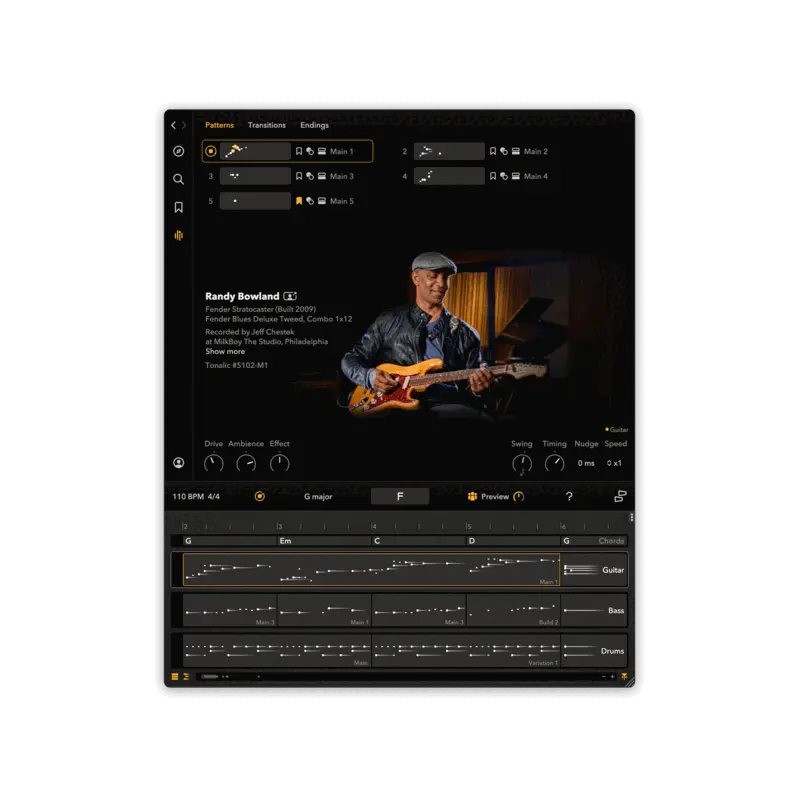Click the layout icon right of help
Viewport: 800px width, 800px height.
click(x=620, y=496)
